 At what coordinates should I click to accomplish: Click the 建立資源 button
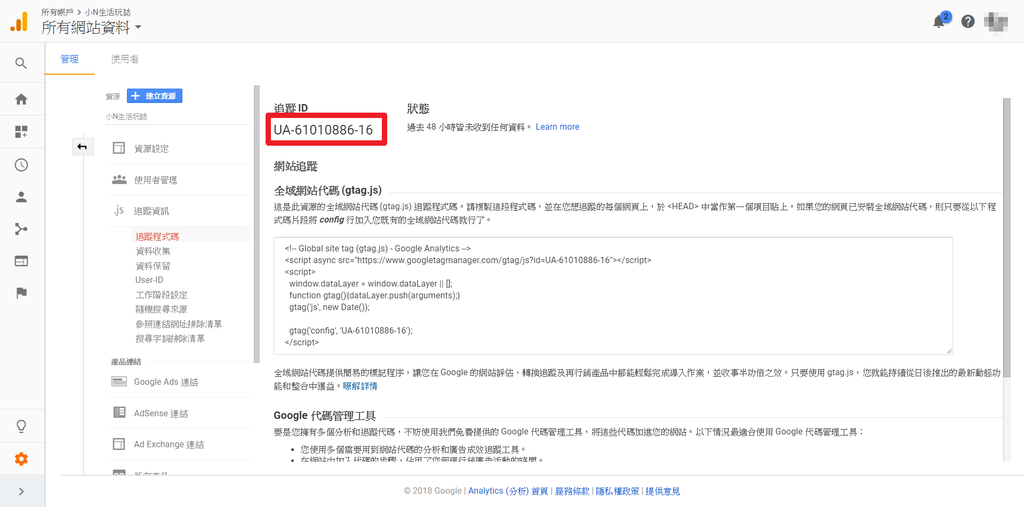(x=154, y=96)
